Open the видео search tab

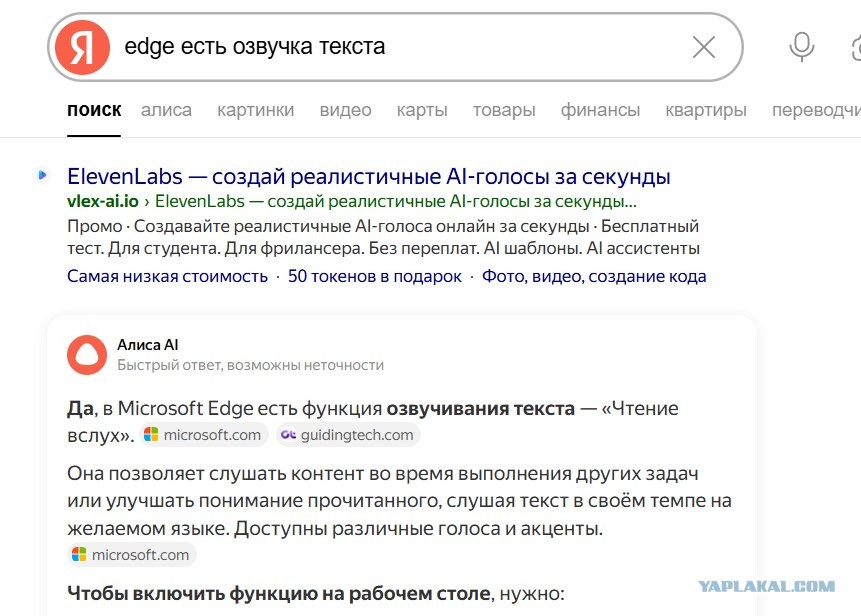point(345,110)
